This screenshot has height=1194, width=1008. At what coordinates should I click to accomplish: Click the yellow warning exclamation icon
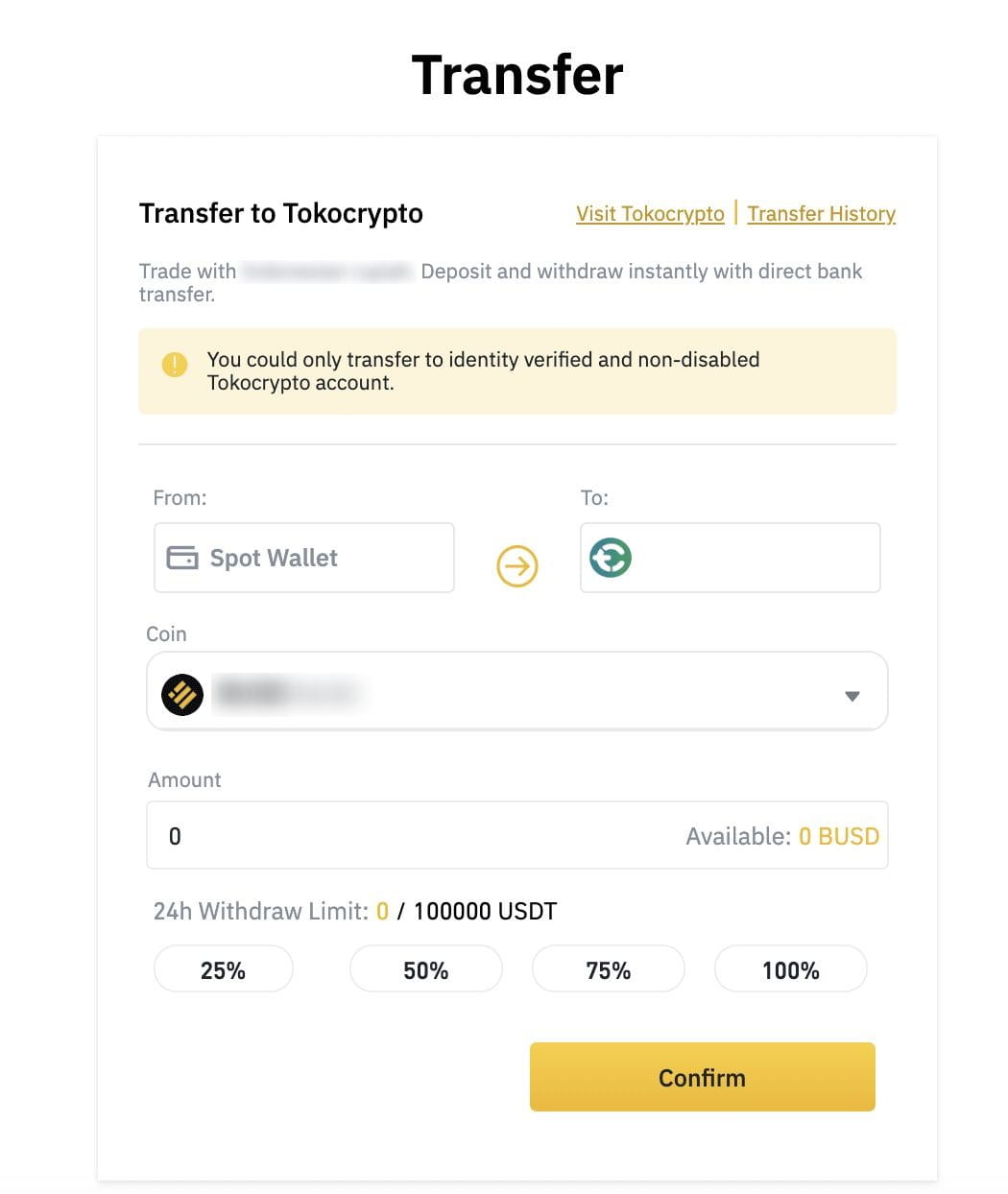point(175,365)
